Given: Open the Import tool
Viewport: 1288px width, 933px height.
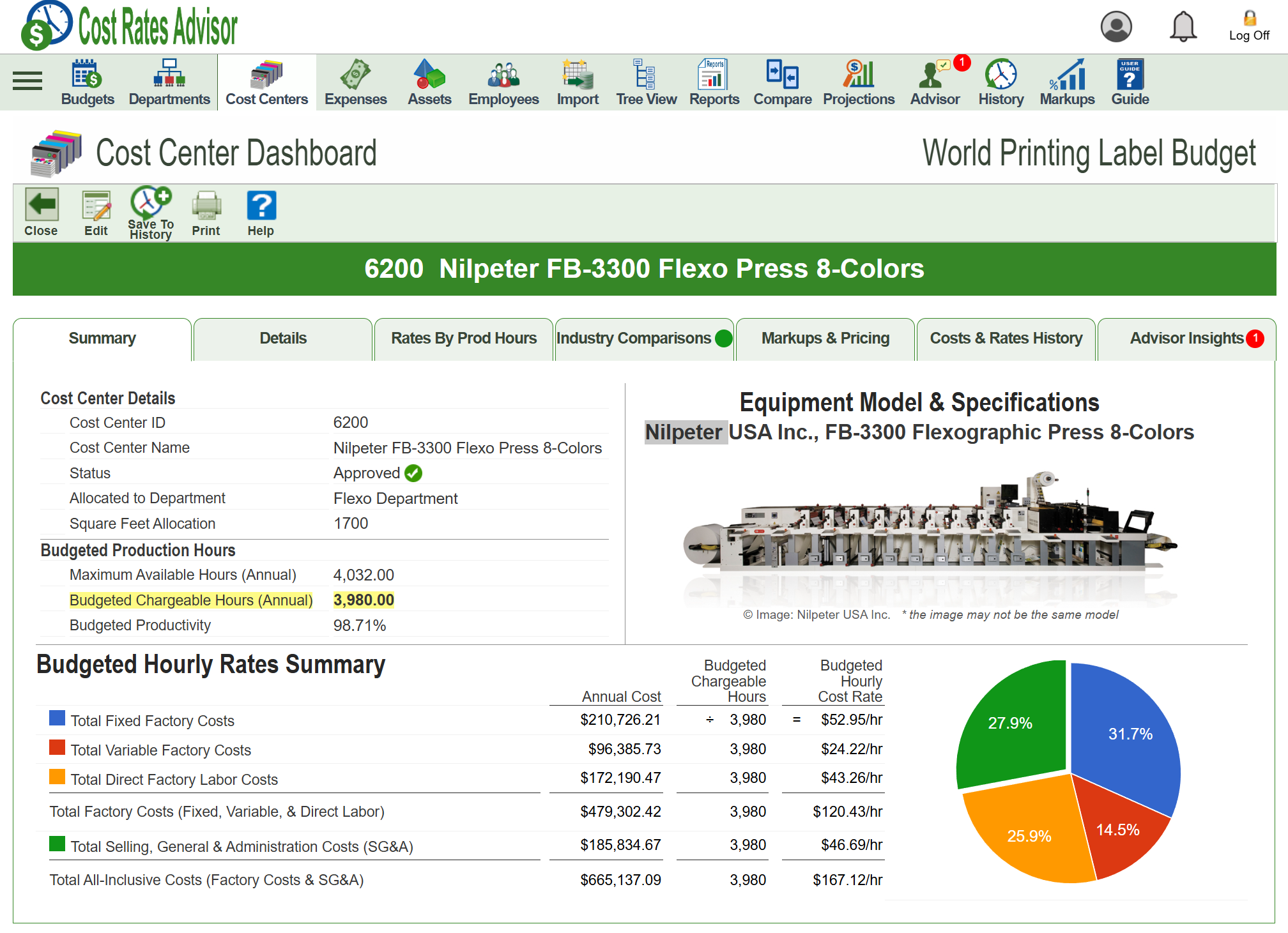Looking at the screenshot, I should click(578, 83).
